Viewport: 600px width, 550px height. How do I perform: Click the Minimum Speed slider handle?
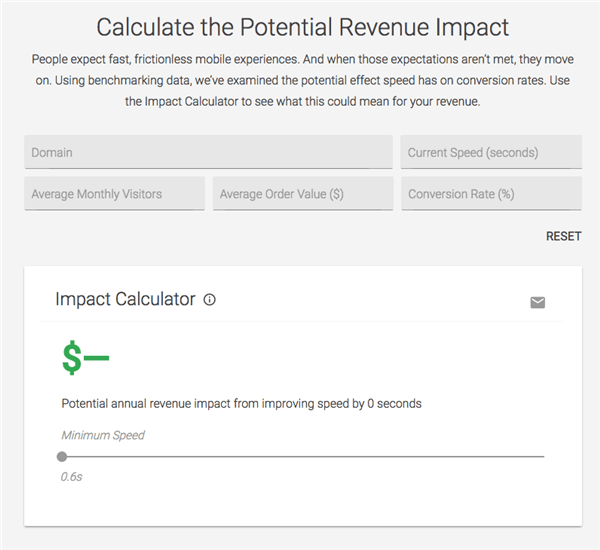click(62, 456)
